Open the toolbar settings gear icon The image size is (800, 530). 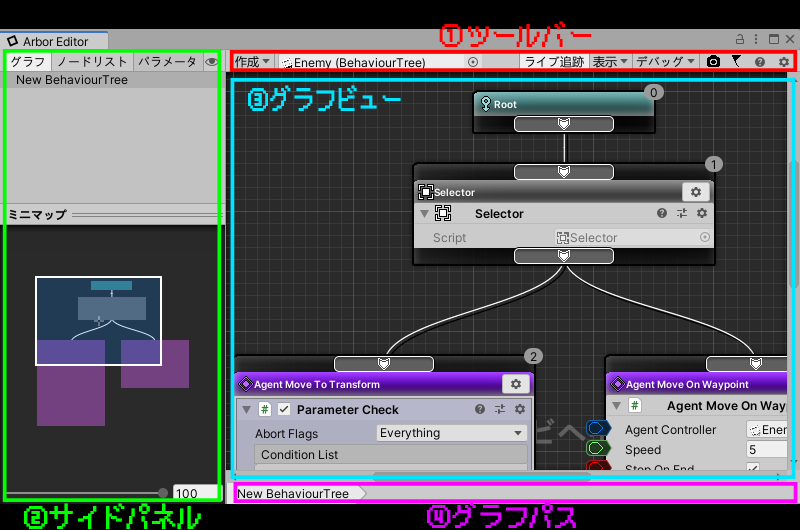(x=782, y=62)
